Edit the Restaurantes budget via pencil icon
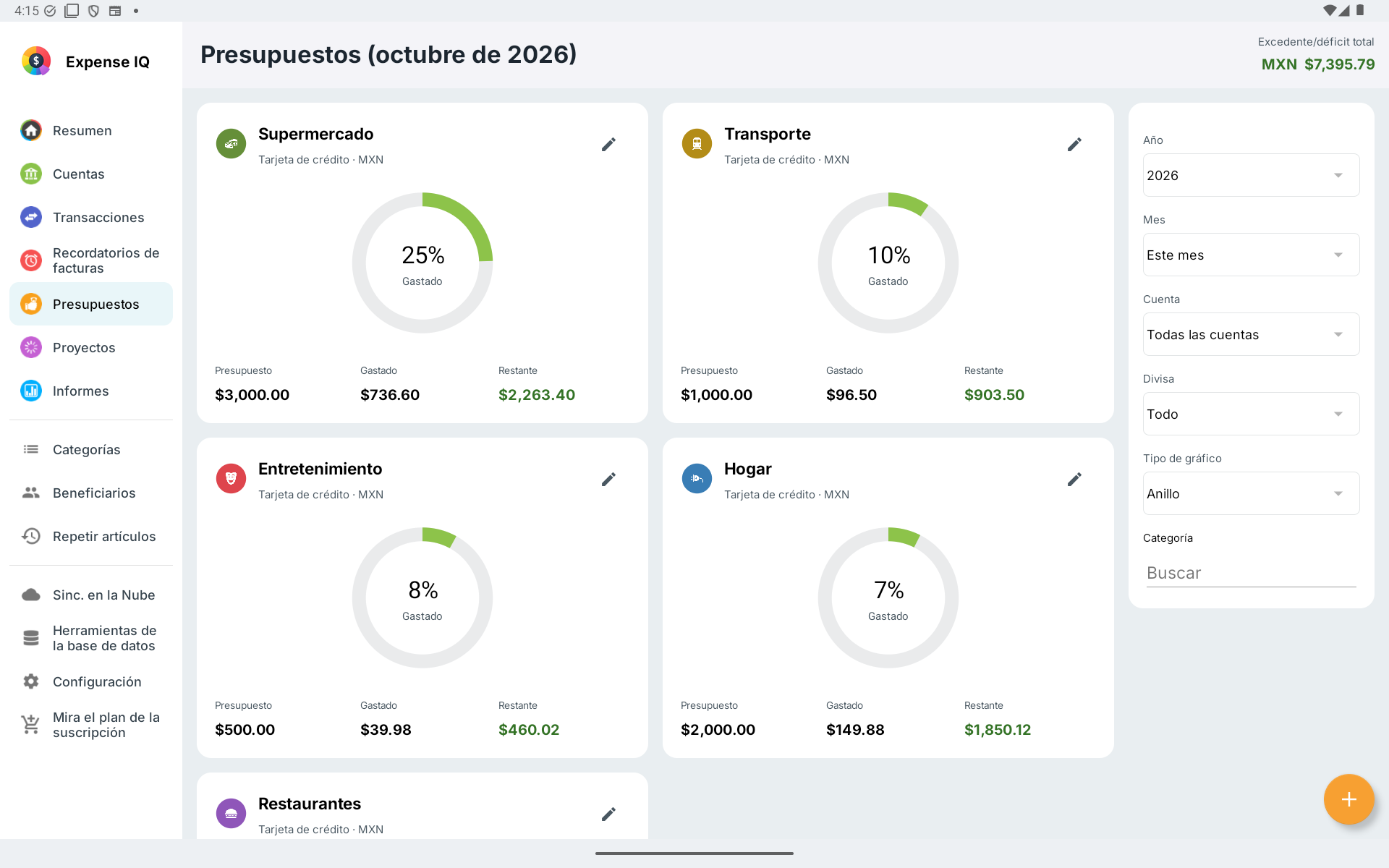1389x868 pixels. 608,814
